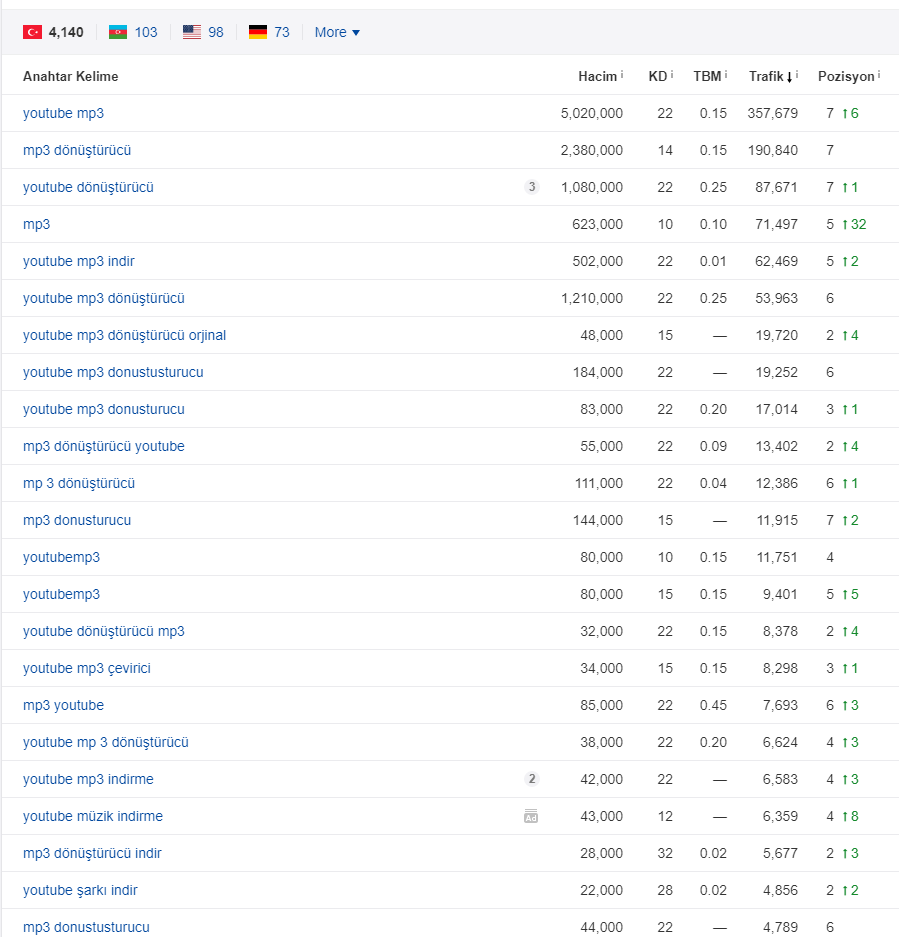Open the mp3 dönüştürücü keyword link

click(77, 150)
